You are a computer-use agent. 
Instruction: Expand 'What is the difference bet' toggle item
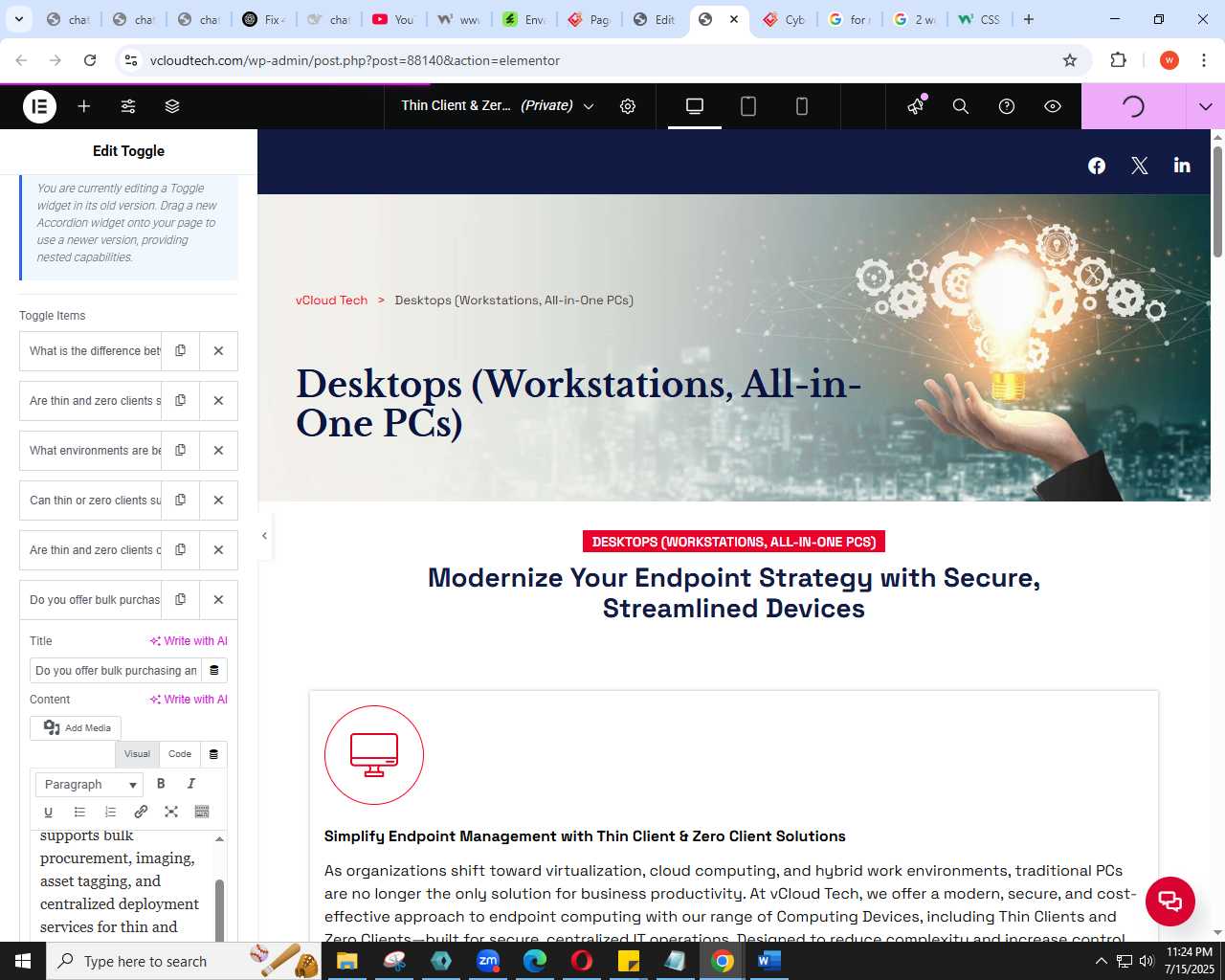click(x=91, y=351)
